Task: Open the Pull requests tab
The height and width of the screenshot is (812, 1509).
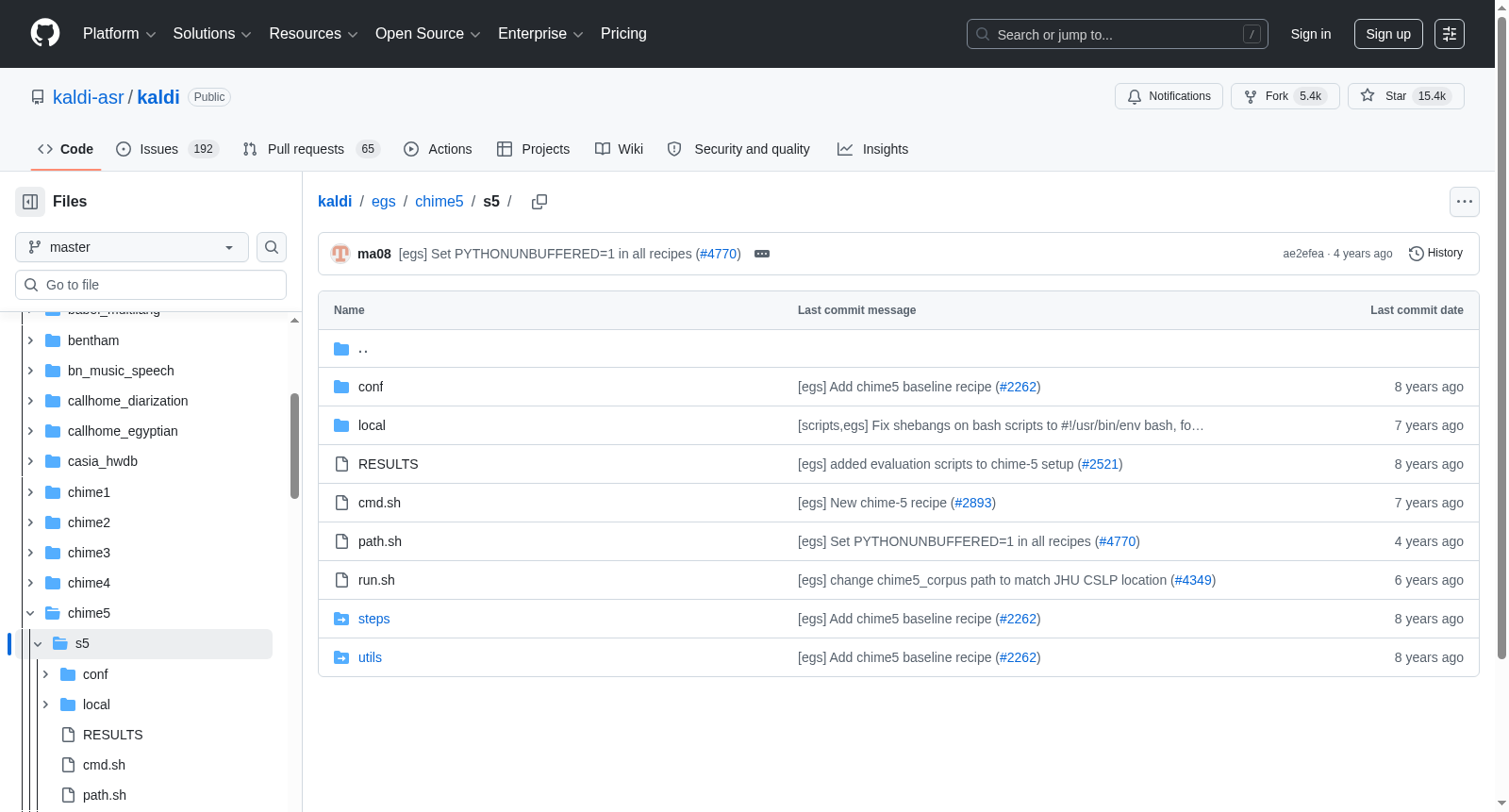Action: (x=310, y=149)
